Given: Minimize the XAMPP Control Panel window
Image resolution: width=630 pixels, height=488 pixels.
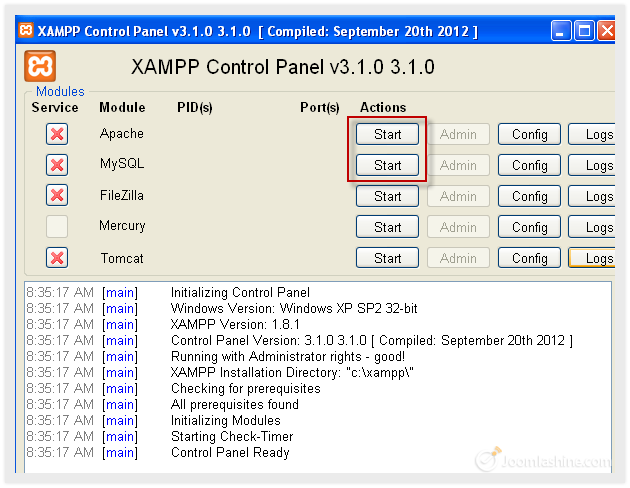Looking at the screenshot, I should click(562, 31).
